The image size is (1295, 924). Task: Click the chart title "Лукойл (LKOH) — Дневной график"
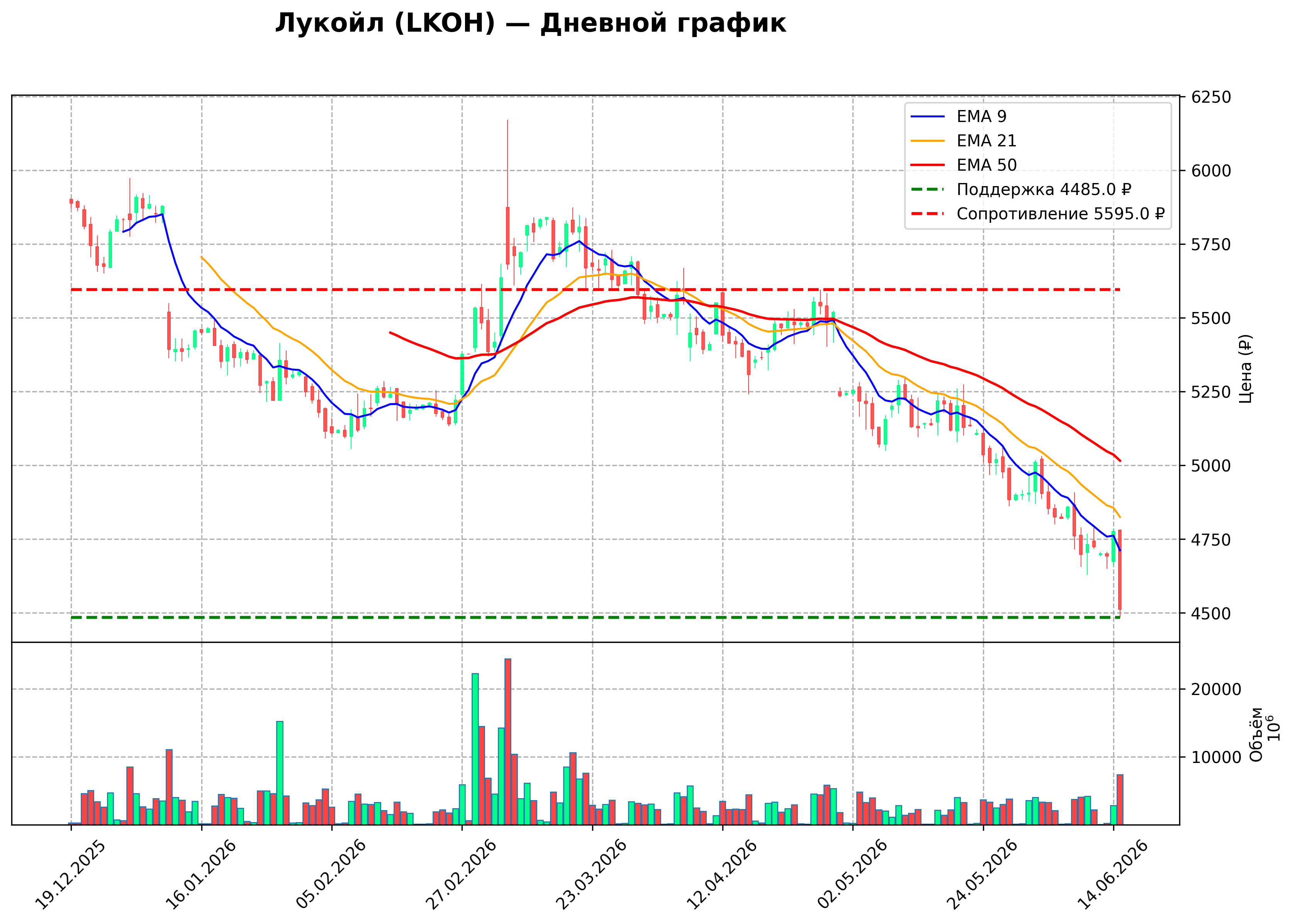(x=530, y=24)
